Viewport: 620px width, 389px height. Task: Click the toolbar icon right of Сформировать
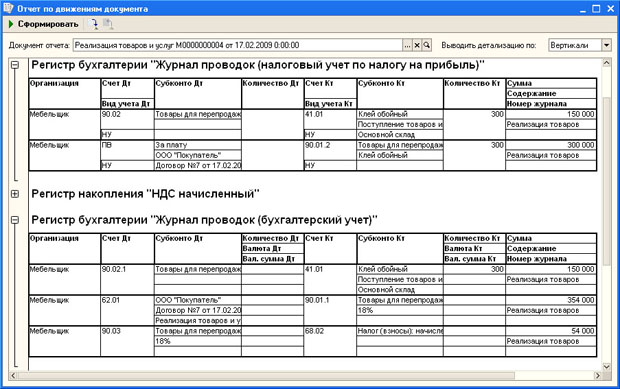click(x=94, y=25)
